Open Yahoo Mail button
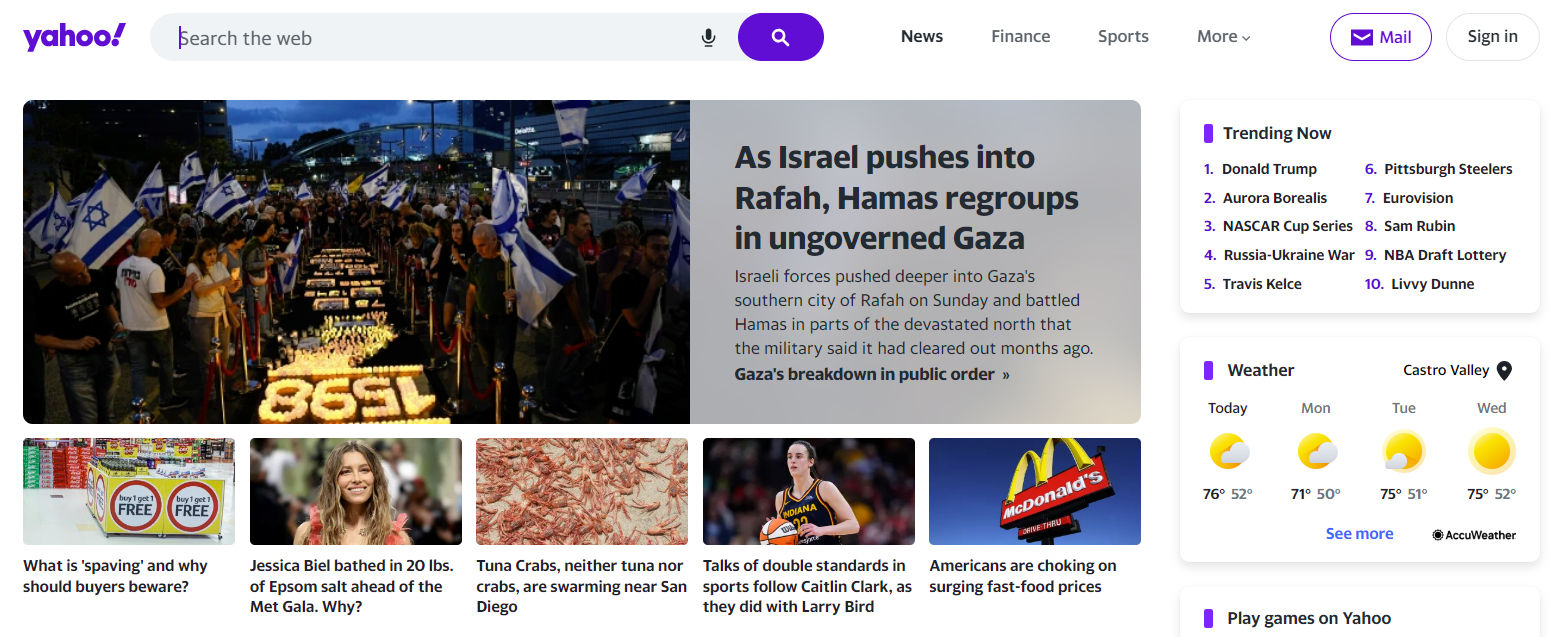Screen dimensions: 1553x637 pos(1381,37)
